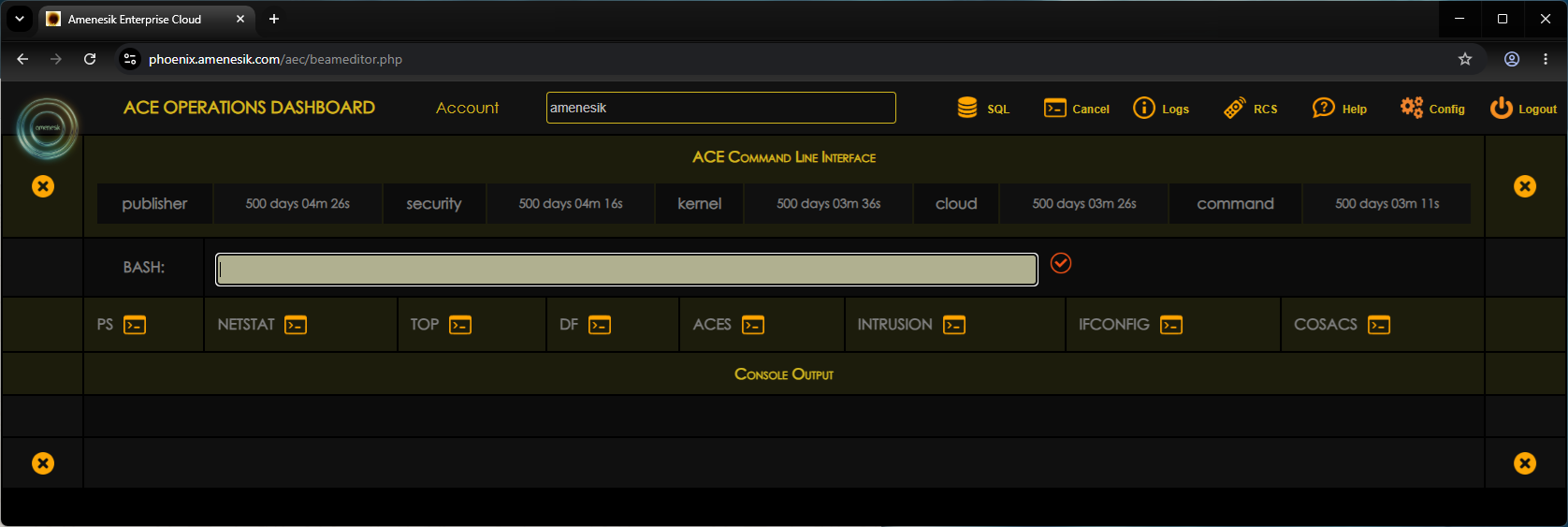
Task: Click the SQL label
Action: click(x=998, y=110)
